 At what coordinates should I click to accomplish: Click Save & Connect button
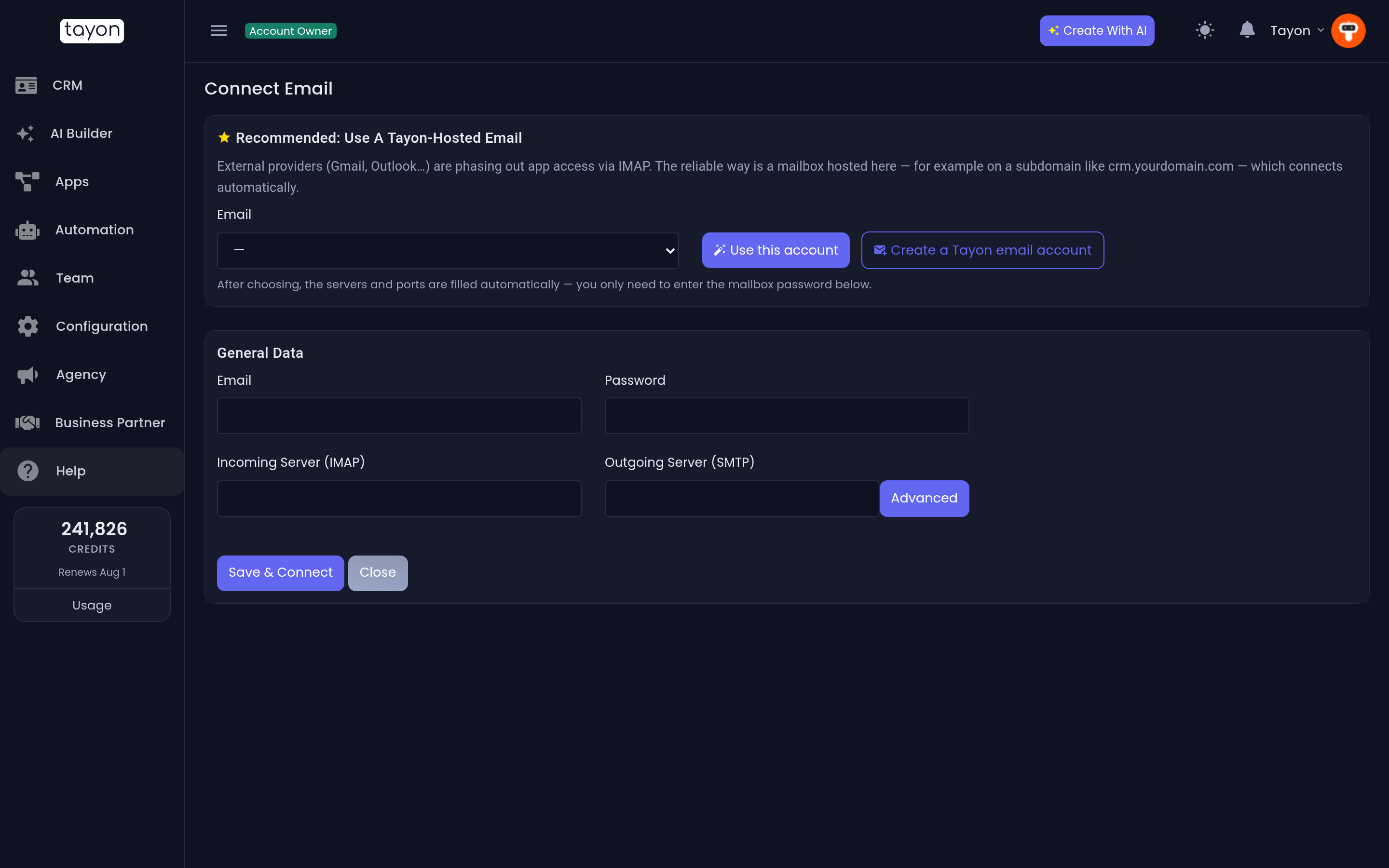[280, 573]
